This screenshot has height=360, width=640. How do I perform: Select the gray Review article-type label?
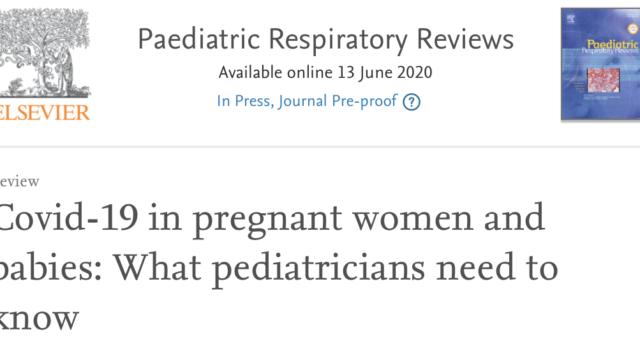(19, 181)
